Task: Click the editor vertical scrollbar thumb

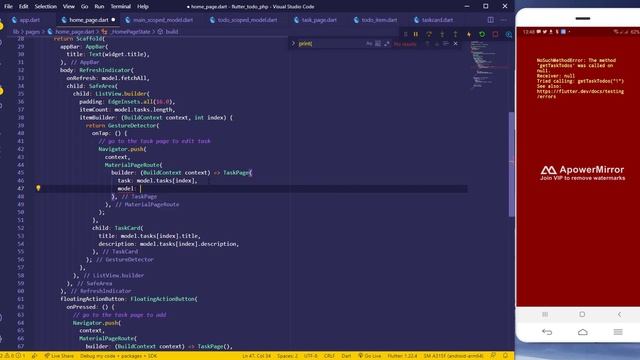Action: [x=511, y=164]
